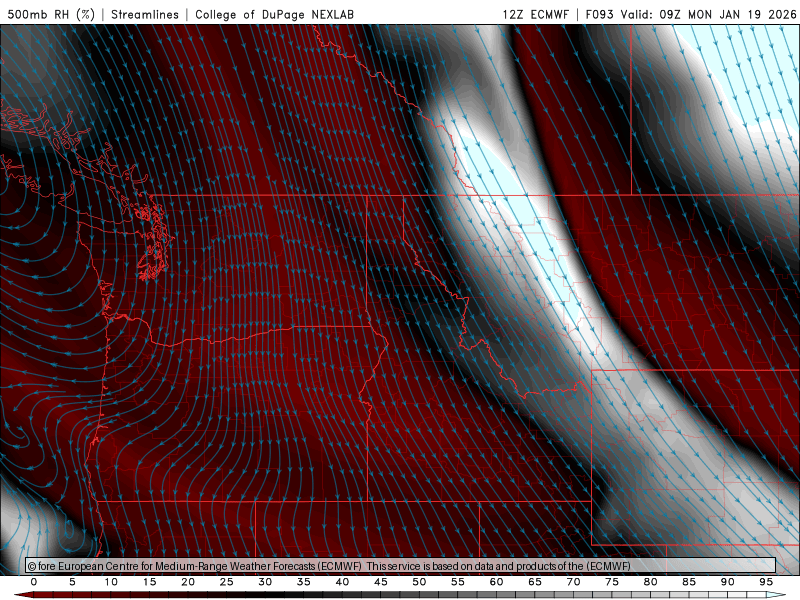Click the "20" humidity scale label
The width and height of the screenshot is (800, 600).
point(188,582)
